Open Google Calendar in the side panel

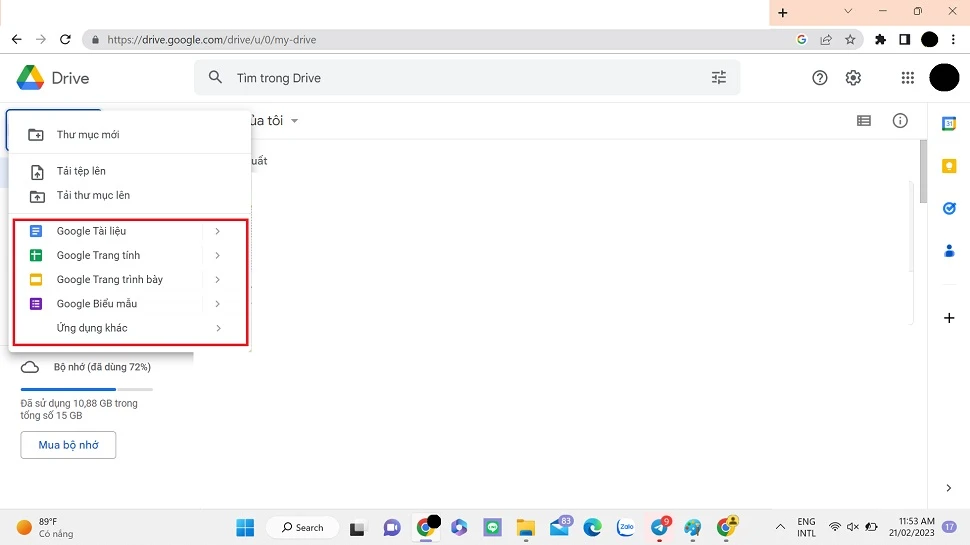click(949, 124)
